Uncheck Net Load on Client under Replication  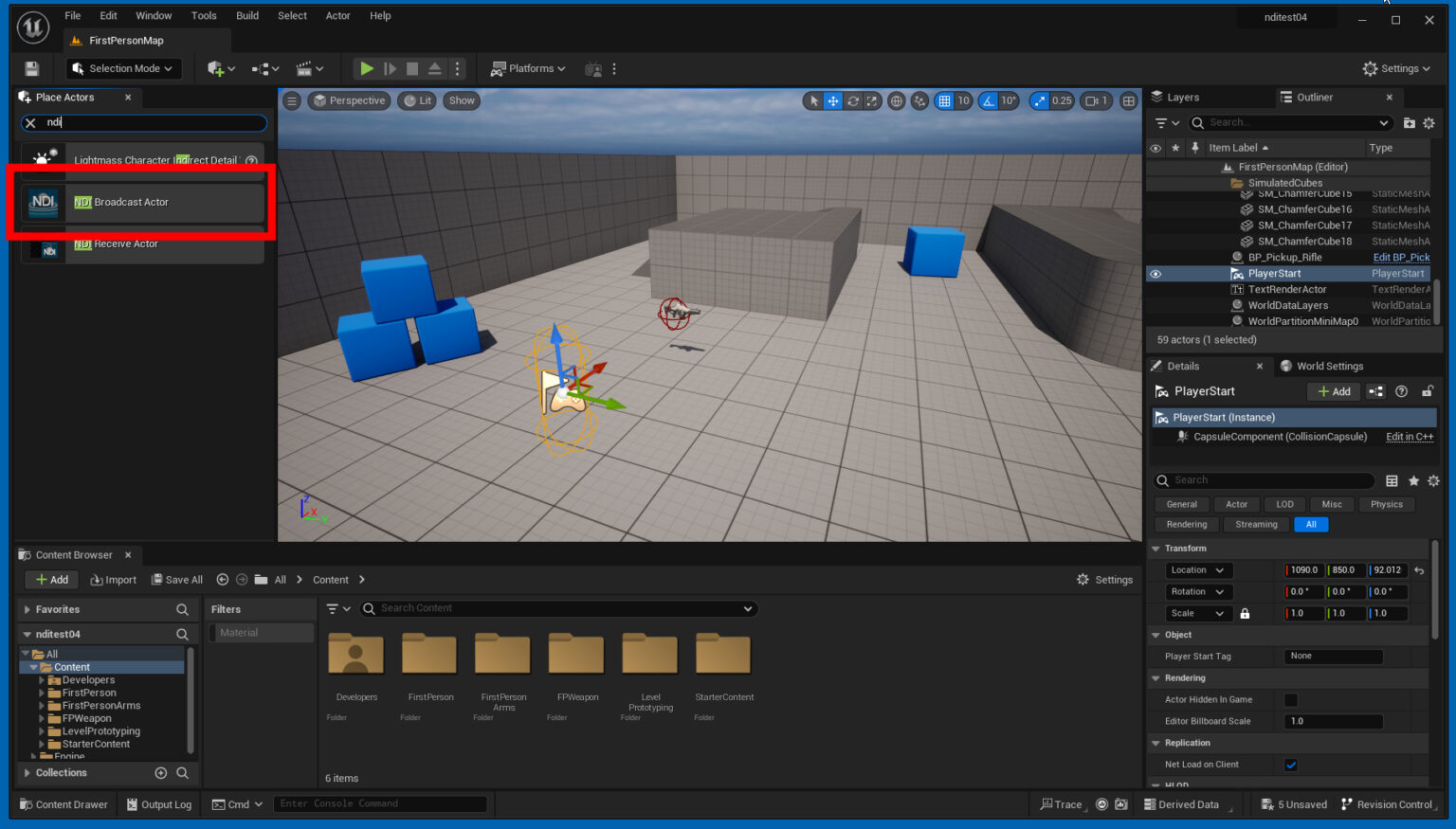(x=1291, y=764)
